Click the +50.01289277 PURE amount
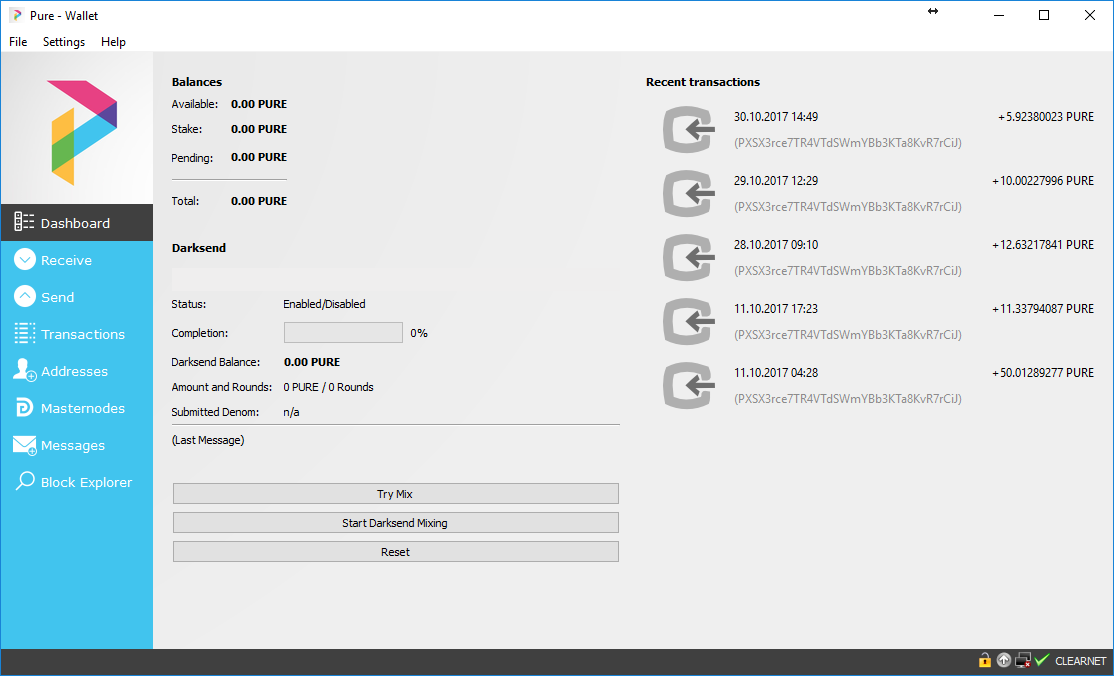The width and height of the screenshot is (1114, 676). click(x=1043, y=372)
